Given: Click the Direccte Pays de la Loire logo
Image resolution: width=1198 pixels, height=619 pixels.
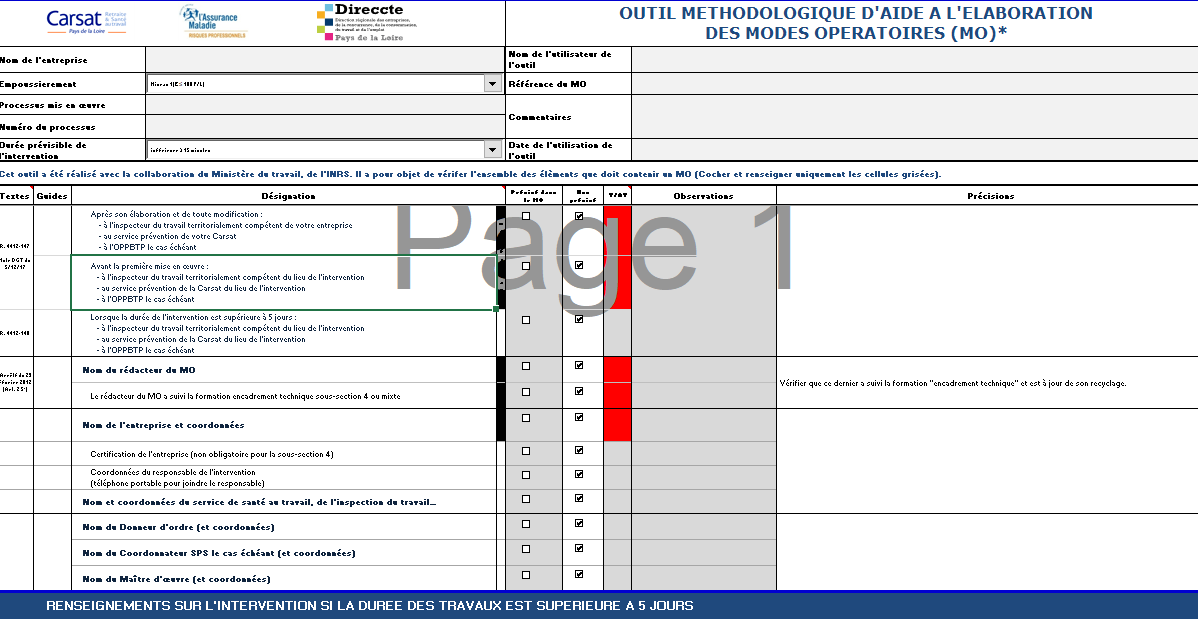Looking at the screenshot, I should (368, 22).
